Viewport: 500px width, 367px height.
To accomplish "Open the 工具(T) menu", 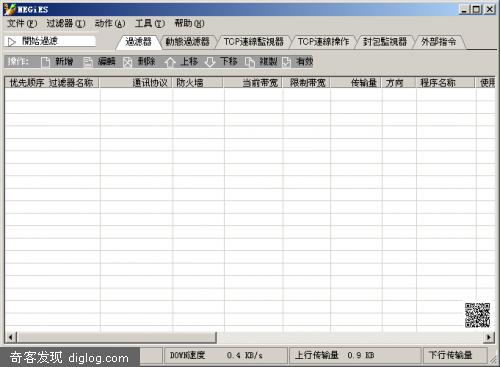I will coord(150,24).
